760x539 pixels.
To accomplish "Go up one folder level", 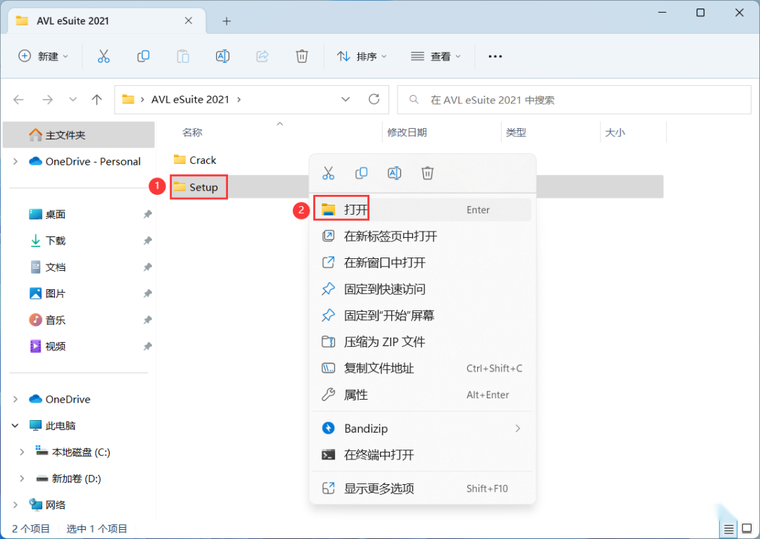I will (x=97, y=100).
